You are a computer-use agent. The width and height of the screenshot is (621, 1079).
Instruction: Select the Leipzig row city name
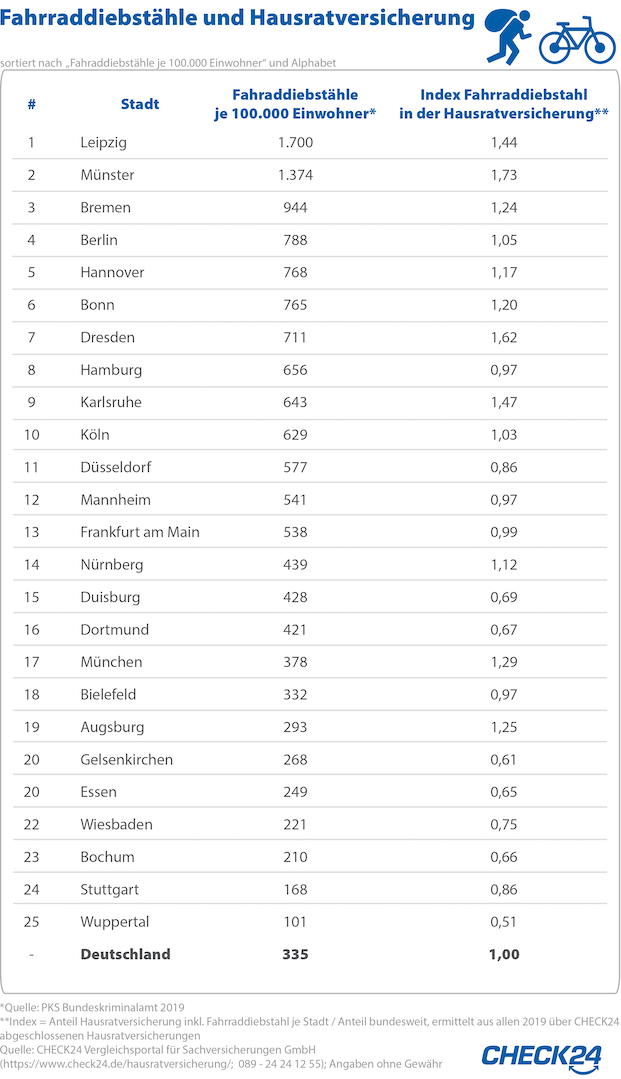click(x=103, y=143)
